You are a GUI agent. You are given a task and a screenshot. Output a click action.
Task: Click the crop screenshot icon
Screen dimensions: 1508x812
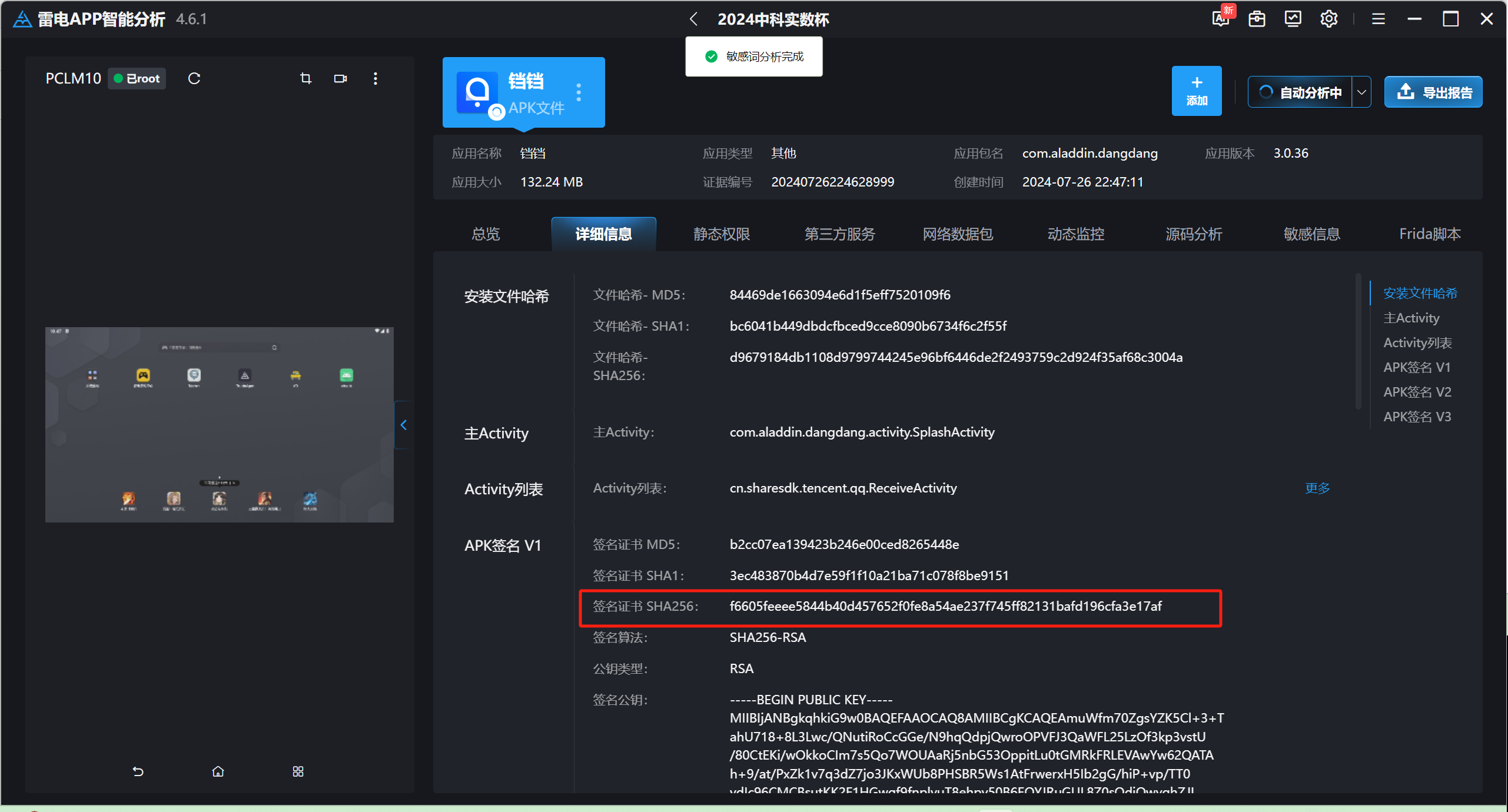[x=305, y=78]
